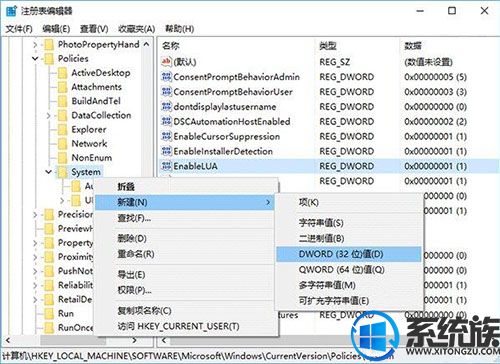Expand the PhotoPropertyHand tree node
The image size is (500, 364).
(35, 44)
